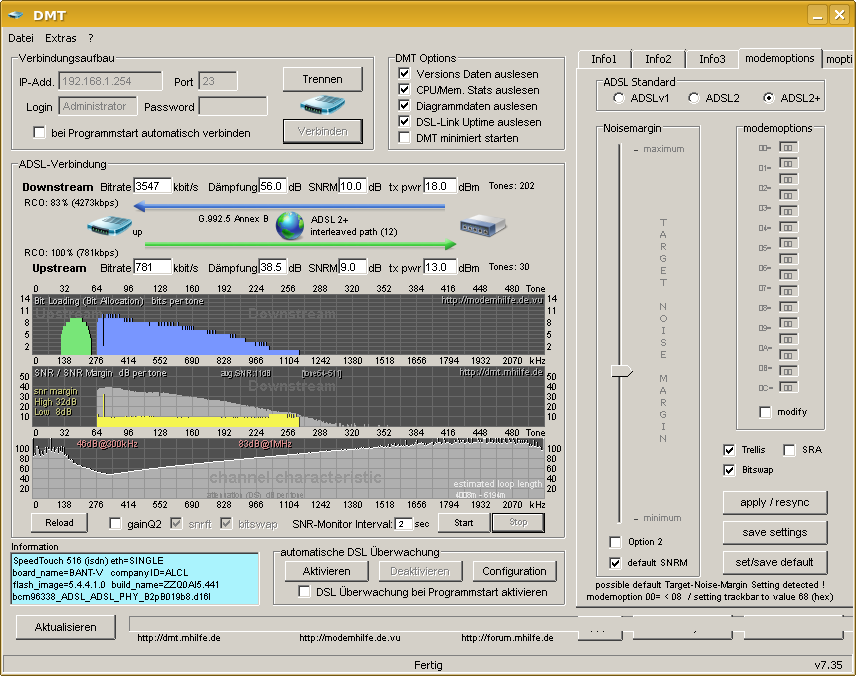Screen dimensions: 856x676
Task: Open the Configuration button
Action: (514, 571)
